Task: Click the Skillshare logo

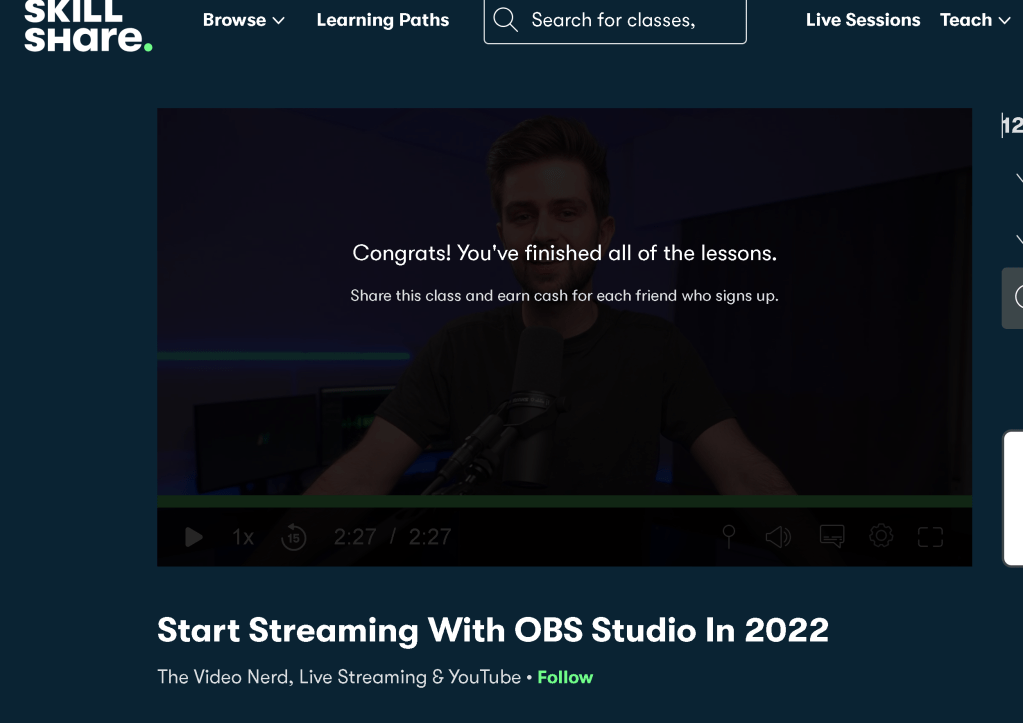Action: pos(88,26)
